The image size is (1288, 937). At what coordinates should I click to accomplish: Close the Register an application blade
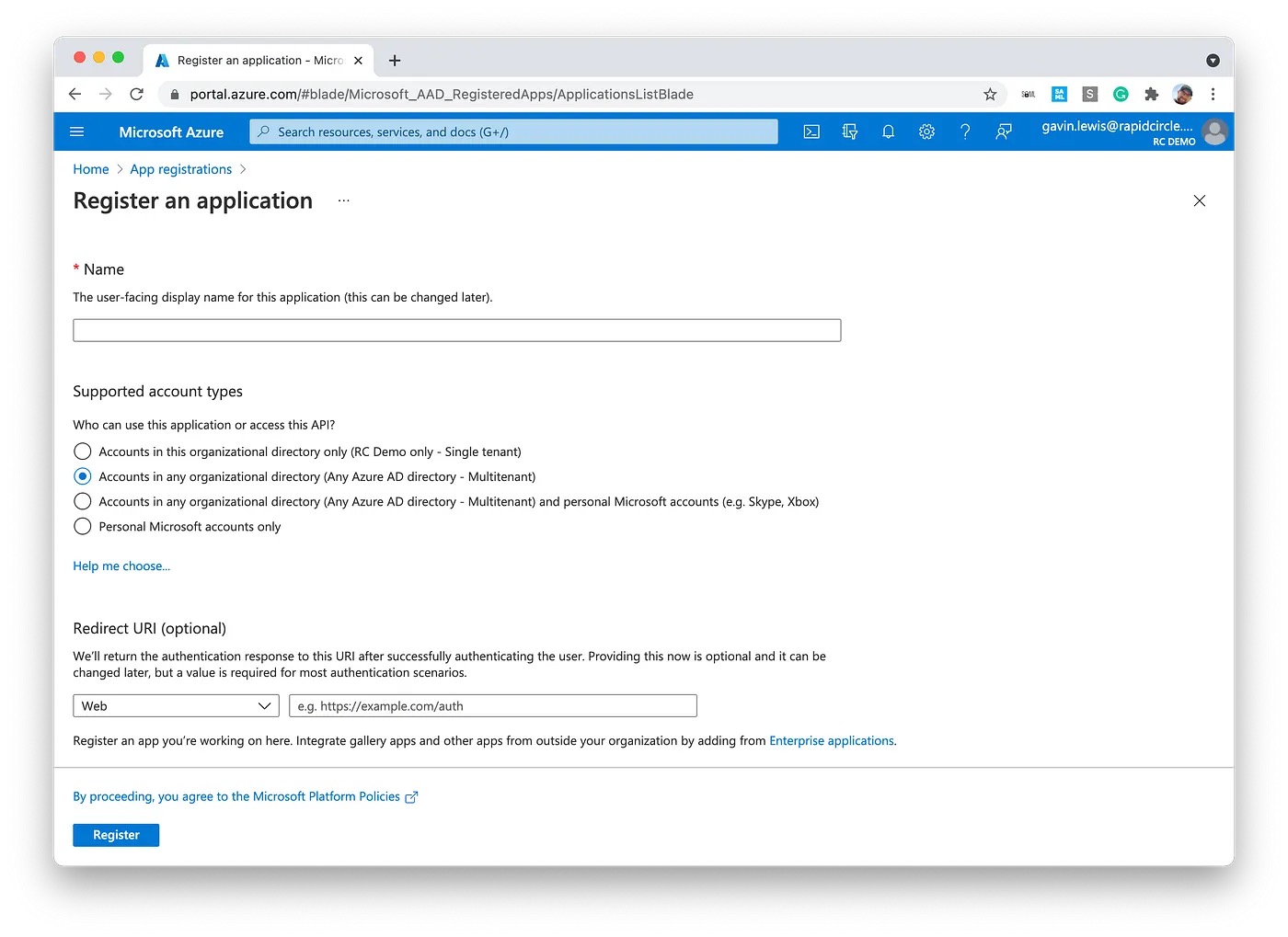point(1199,200)
